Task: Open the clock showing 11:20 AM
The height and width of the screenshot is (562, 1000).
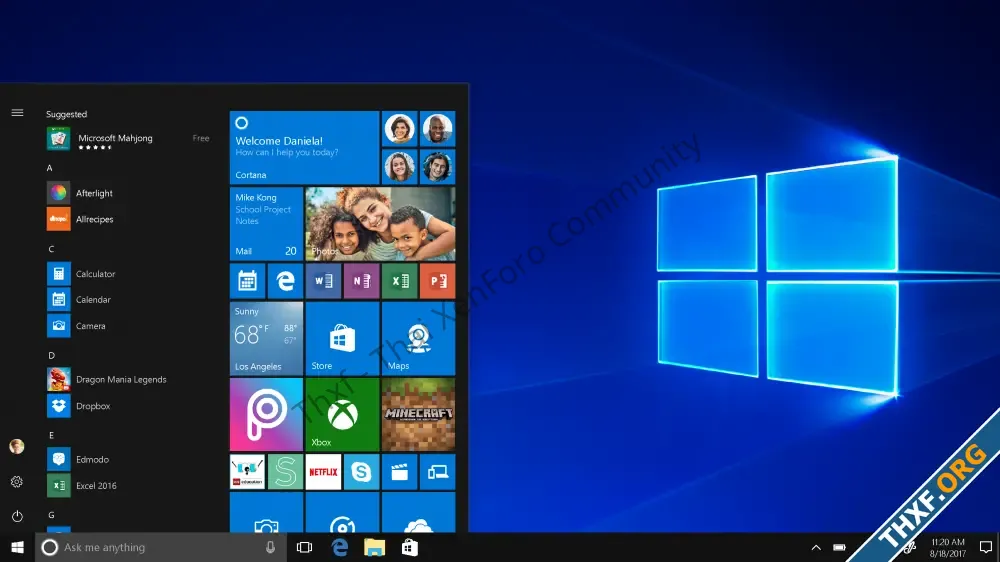Action: coord(948,547)
